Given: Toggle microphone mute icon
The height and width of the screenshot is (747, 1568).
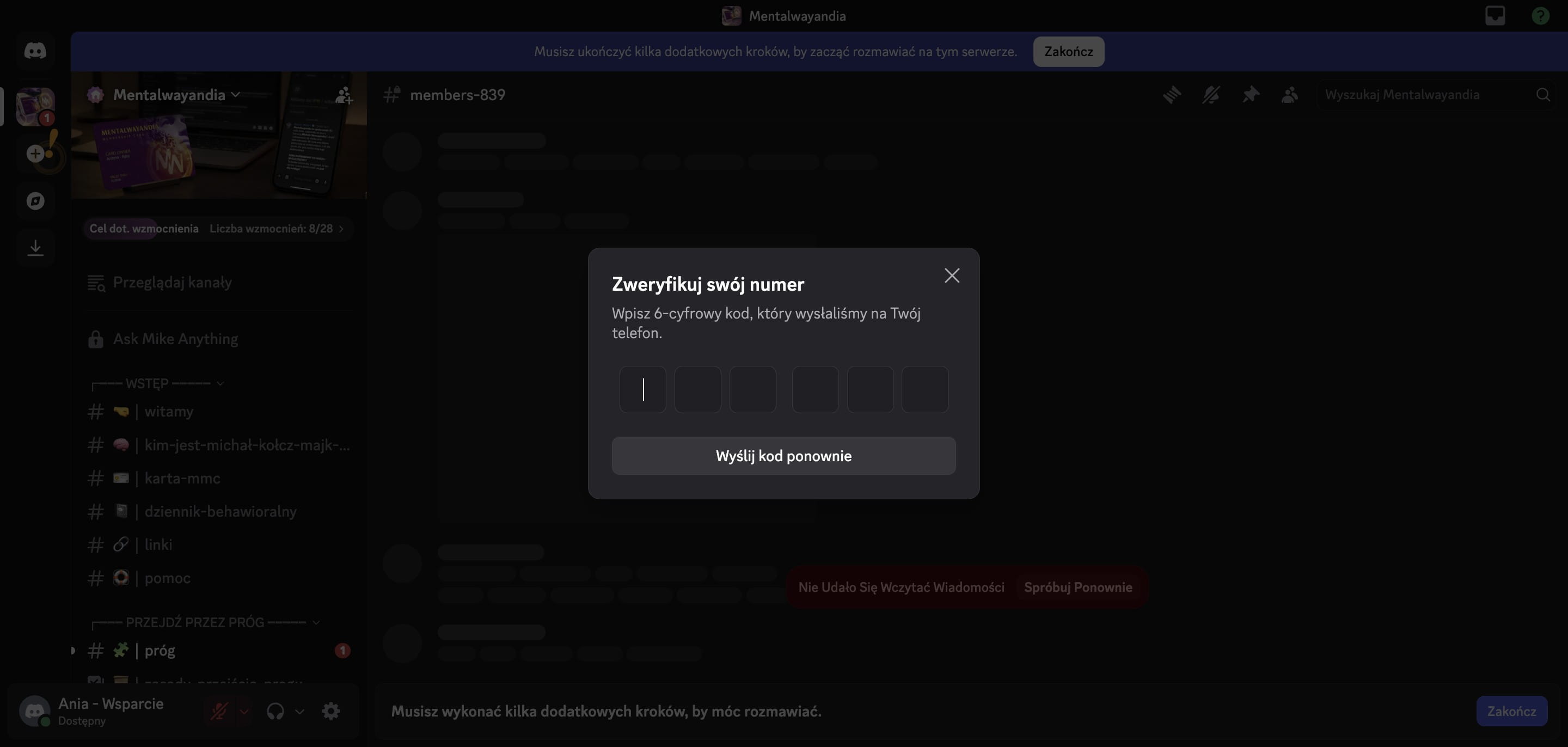Looking at the screenshot, I should (219, 711).
